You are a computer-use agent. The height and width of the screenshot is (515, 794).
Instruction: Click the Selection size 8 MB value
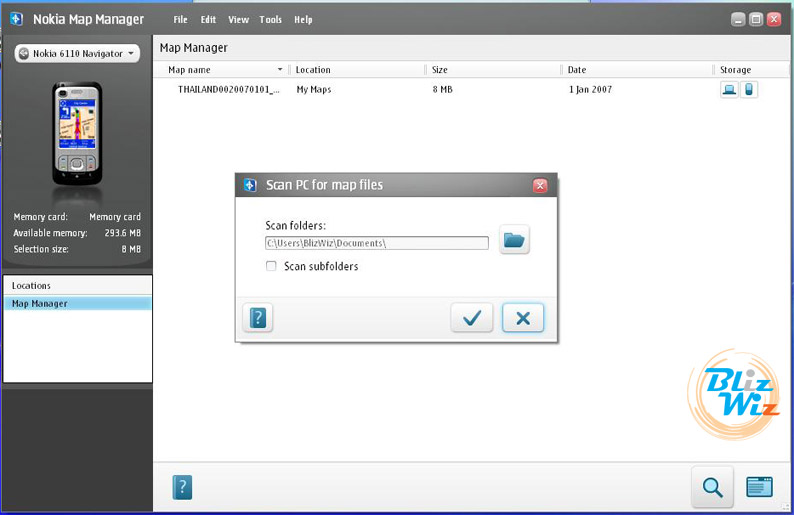pos(131,249)
